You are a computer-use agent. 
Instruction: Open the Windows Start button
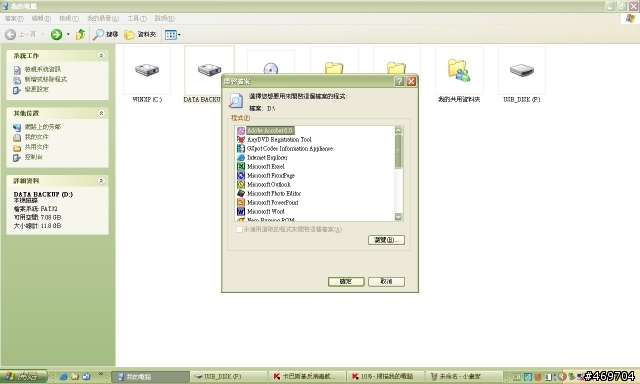[x=24, y=376]
